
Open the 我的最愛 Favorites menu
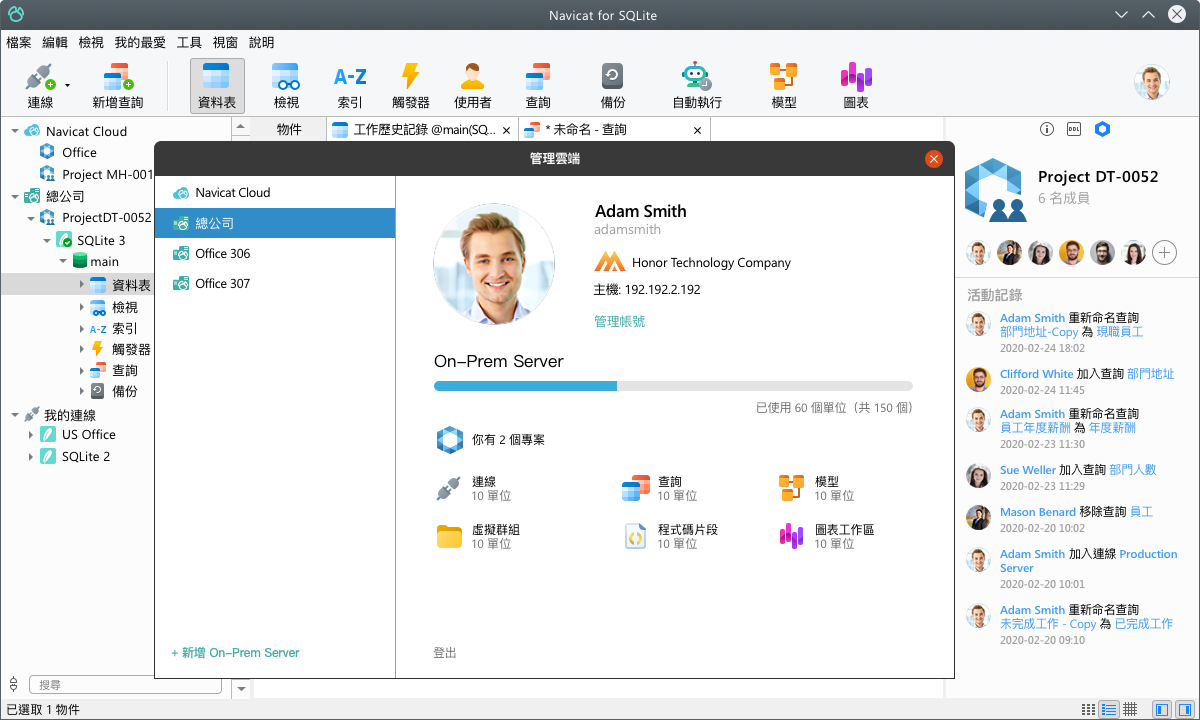(140, 43)
